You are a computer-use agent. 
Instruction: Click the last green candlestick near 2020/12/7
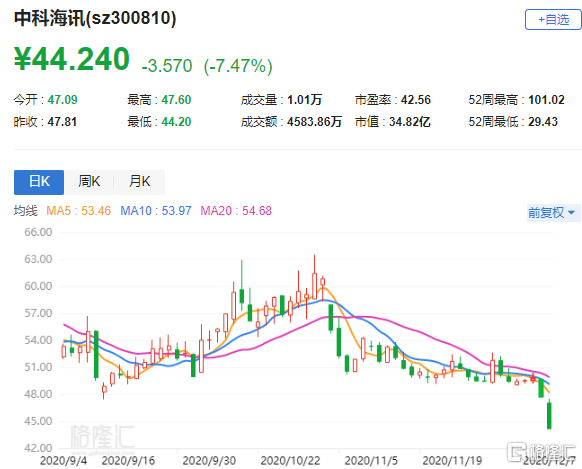[549, 416]
